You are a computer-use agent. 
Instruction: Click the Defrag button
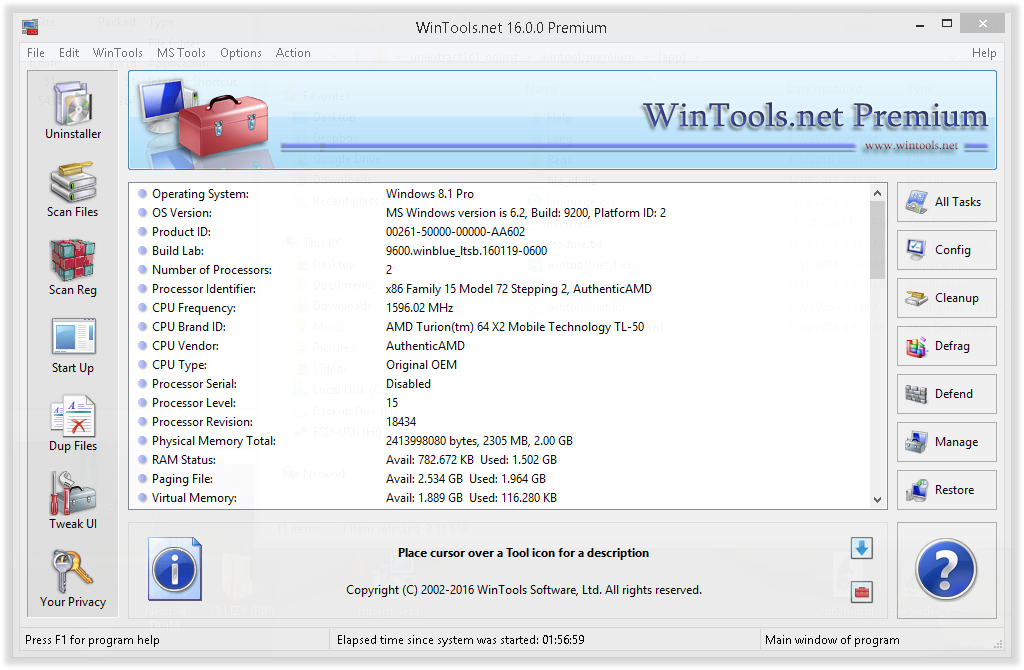[x=946, y=345]
